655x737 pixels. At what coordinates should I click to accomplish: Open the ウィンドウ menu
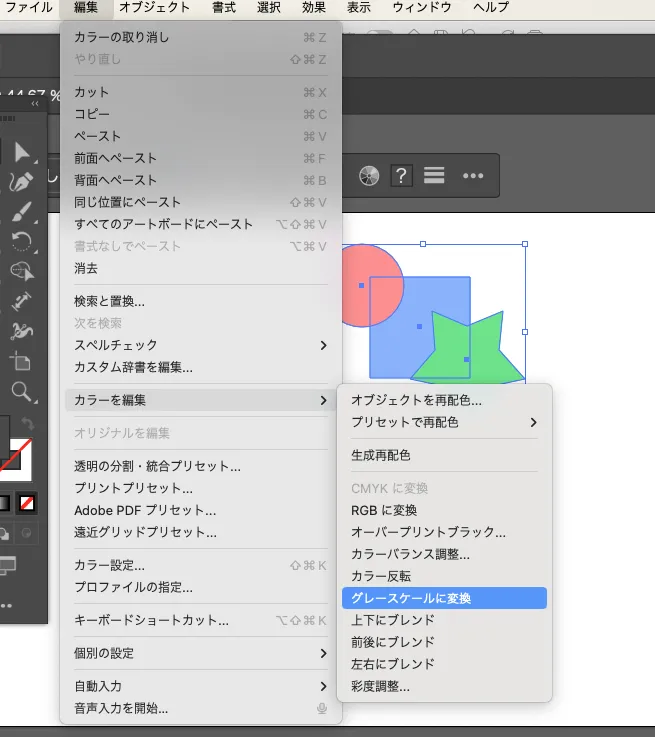[422, 7]
